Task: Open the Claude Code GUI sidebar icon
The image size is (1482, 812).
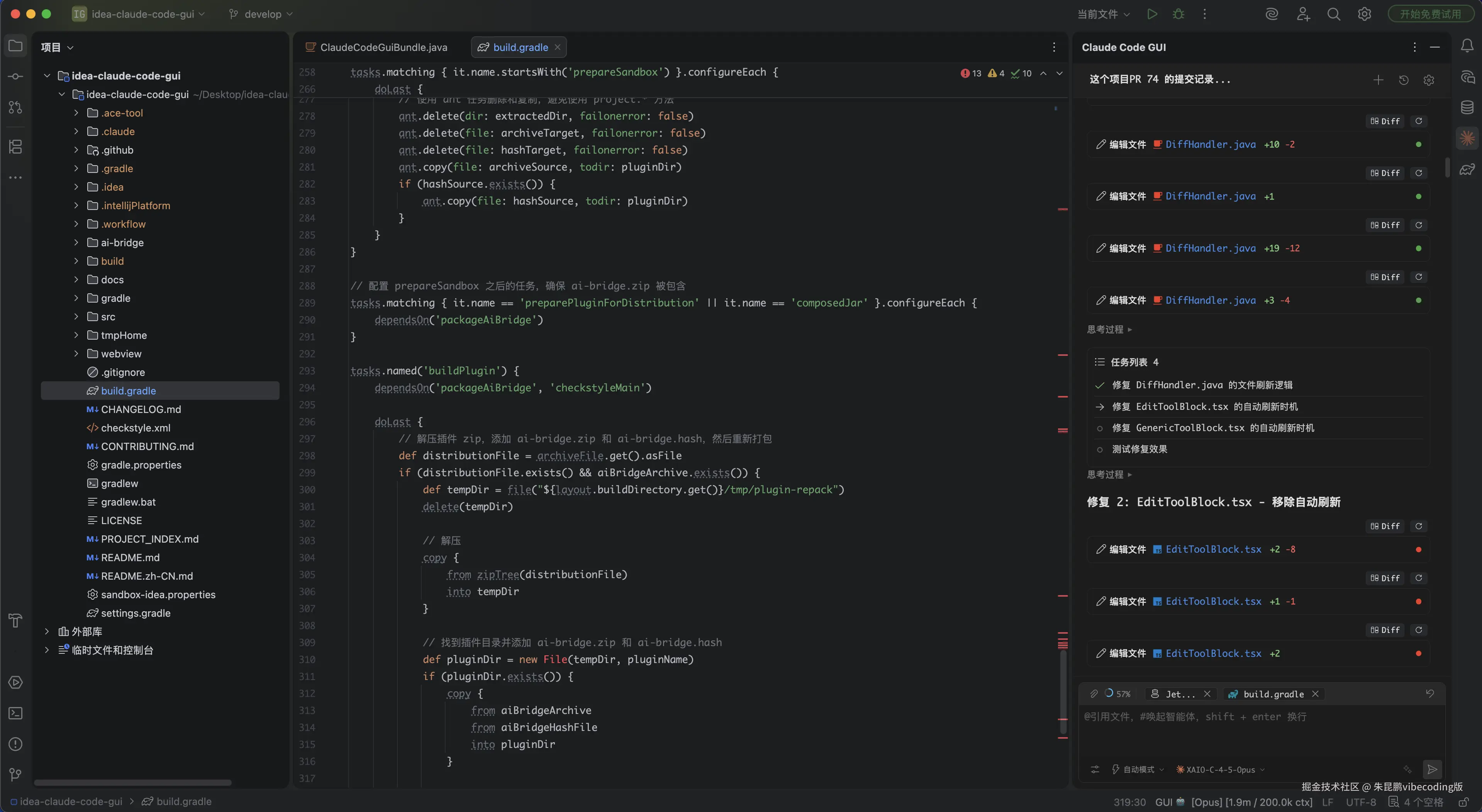Action: pos(1467,138)
